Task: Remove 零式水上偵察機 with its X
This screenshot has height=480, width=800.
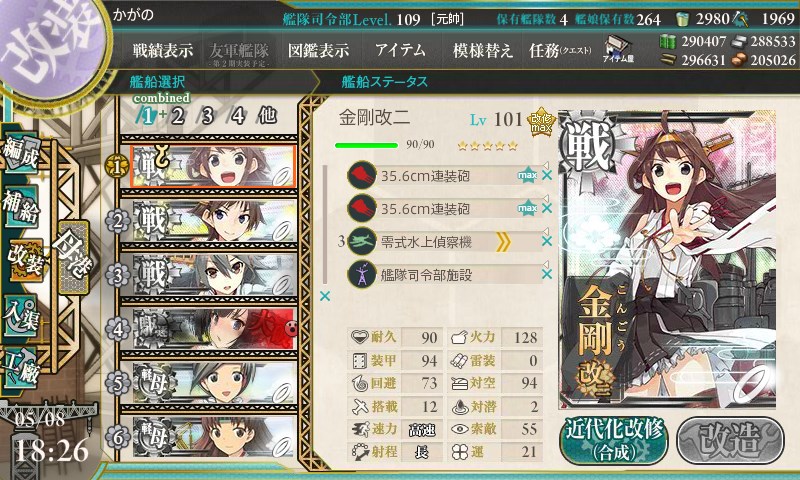Action: coord(547,241)
